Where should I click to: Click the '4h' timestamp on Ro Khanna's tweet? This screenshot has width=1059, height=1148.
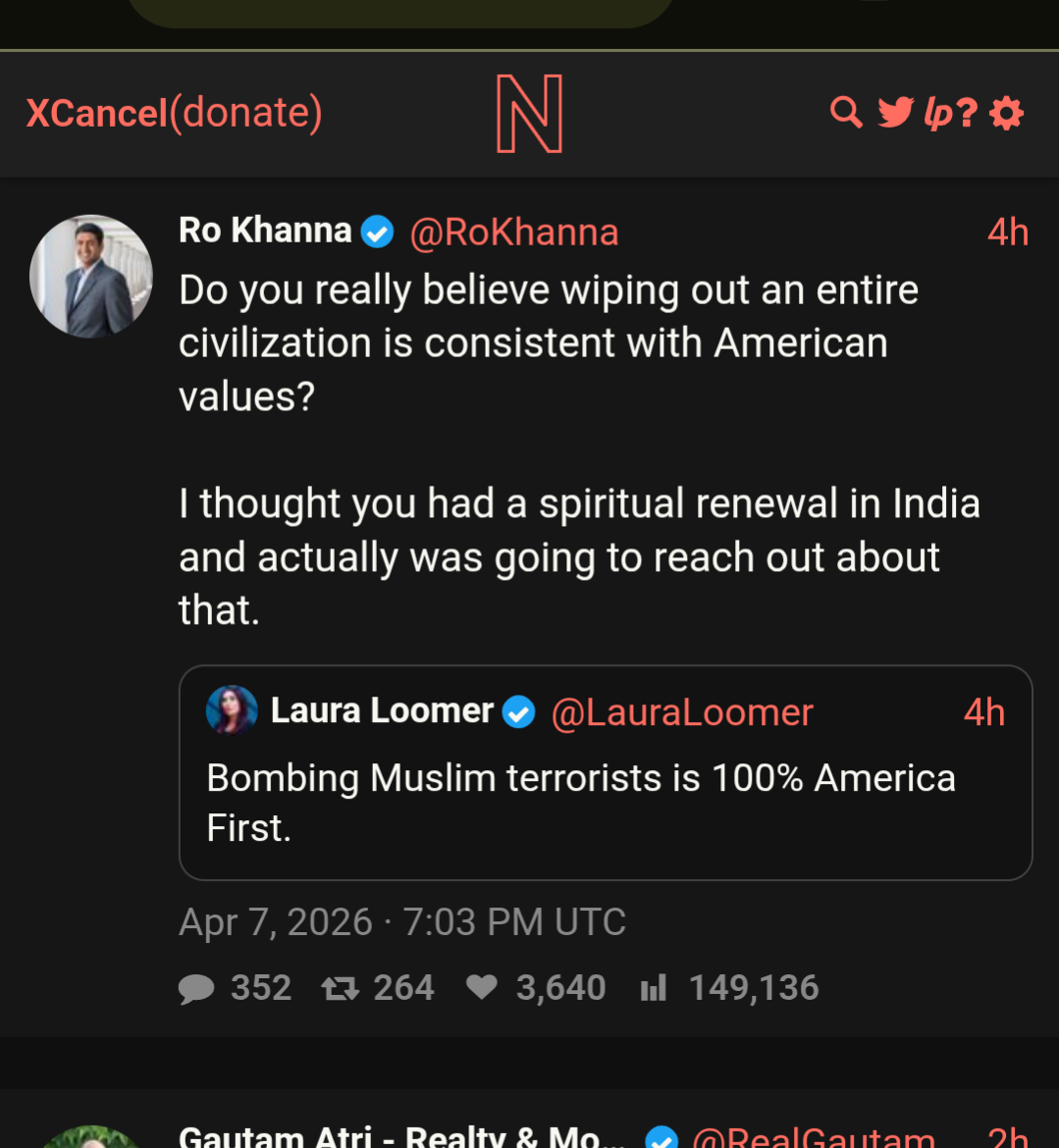click(x=1008, y=233)
